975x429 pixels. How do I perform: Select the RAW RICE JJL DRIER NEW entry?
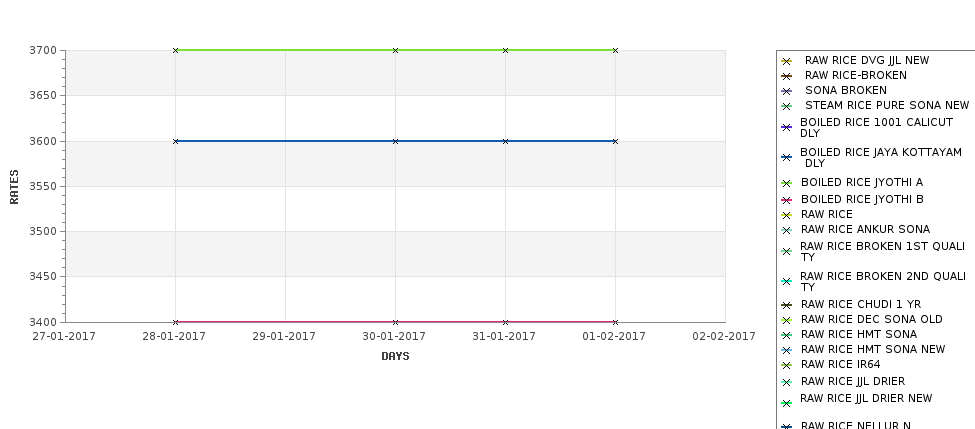tap(866, 399)
